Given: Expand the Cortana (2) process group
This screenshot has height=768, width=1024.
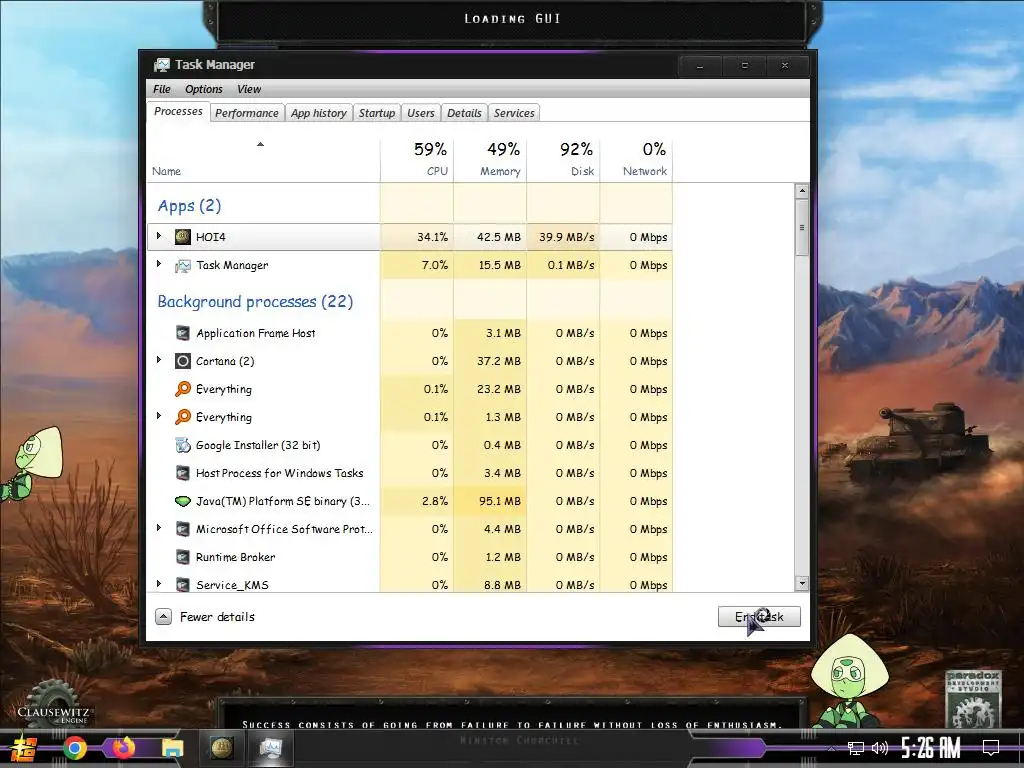Looking at the screenshot, I should pos(159,360).
